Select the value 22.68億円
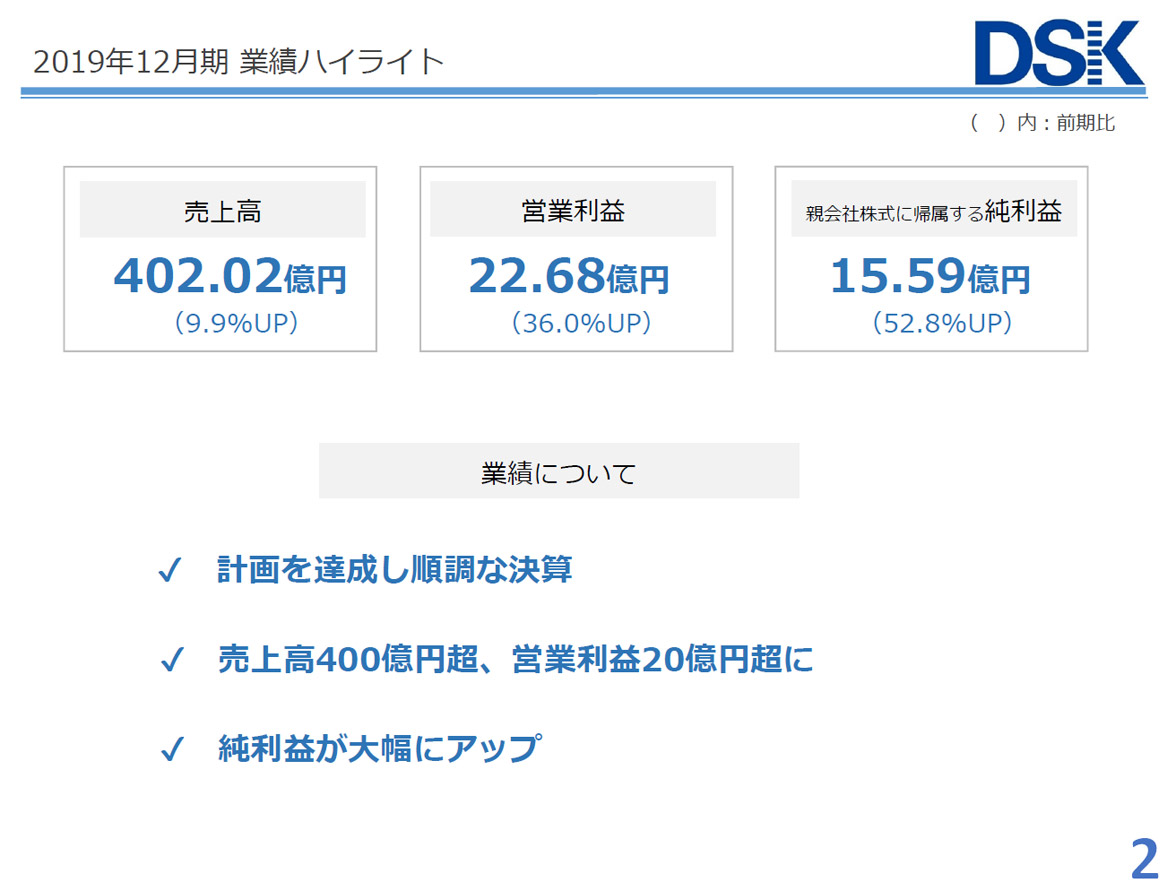 pyautogui.click(x=568, y=276)
